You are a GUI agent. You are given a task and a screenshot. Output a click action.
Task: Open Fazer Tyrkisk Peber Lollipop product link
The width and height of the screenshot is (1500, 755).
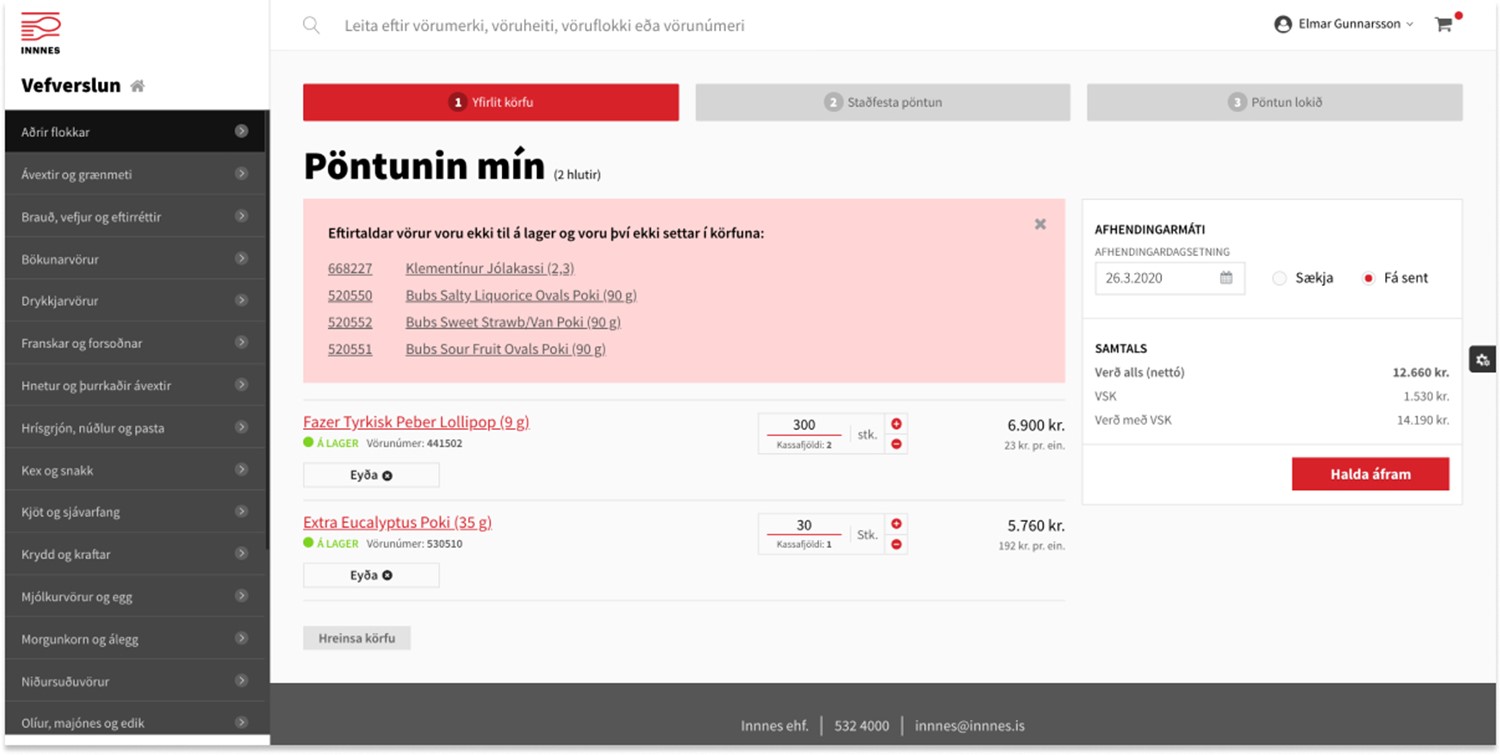(x=416, y=422)
